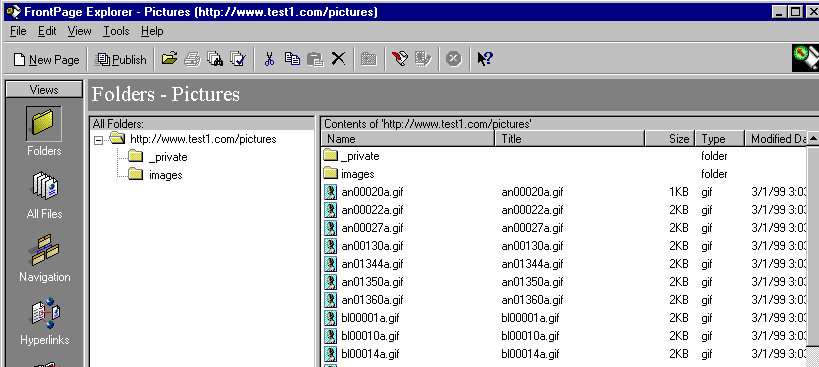Viewport: 819px width, 367px height.
Task: Minimize the FrontPage Explorer window
Action: (x=780, y=11)
